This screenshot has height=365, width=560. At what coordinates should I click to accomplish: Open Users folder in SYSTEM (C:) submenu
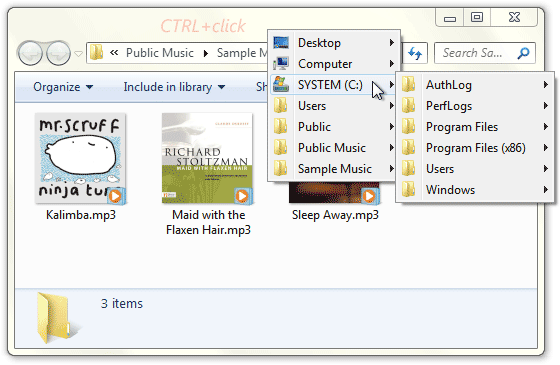click(475, 169)
